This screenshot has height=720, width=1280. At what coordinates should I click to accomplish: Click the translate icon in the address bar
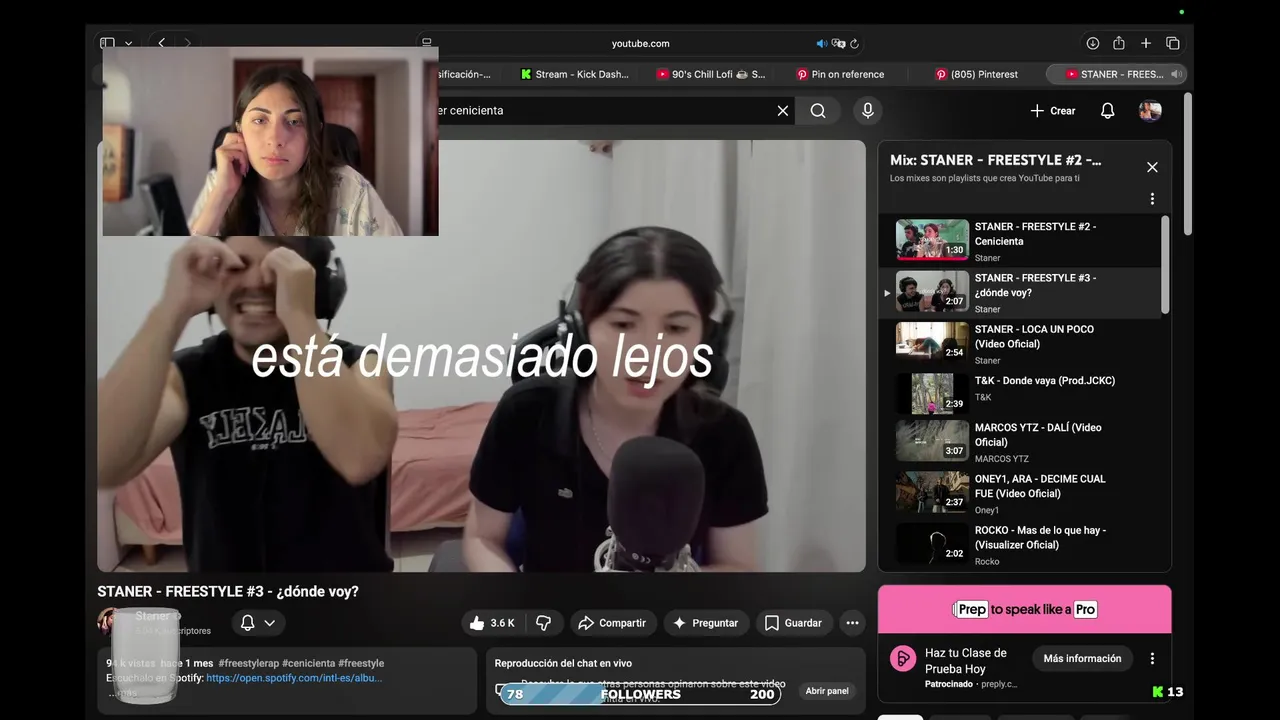pyautogui.click(x=839, y=43)
